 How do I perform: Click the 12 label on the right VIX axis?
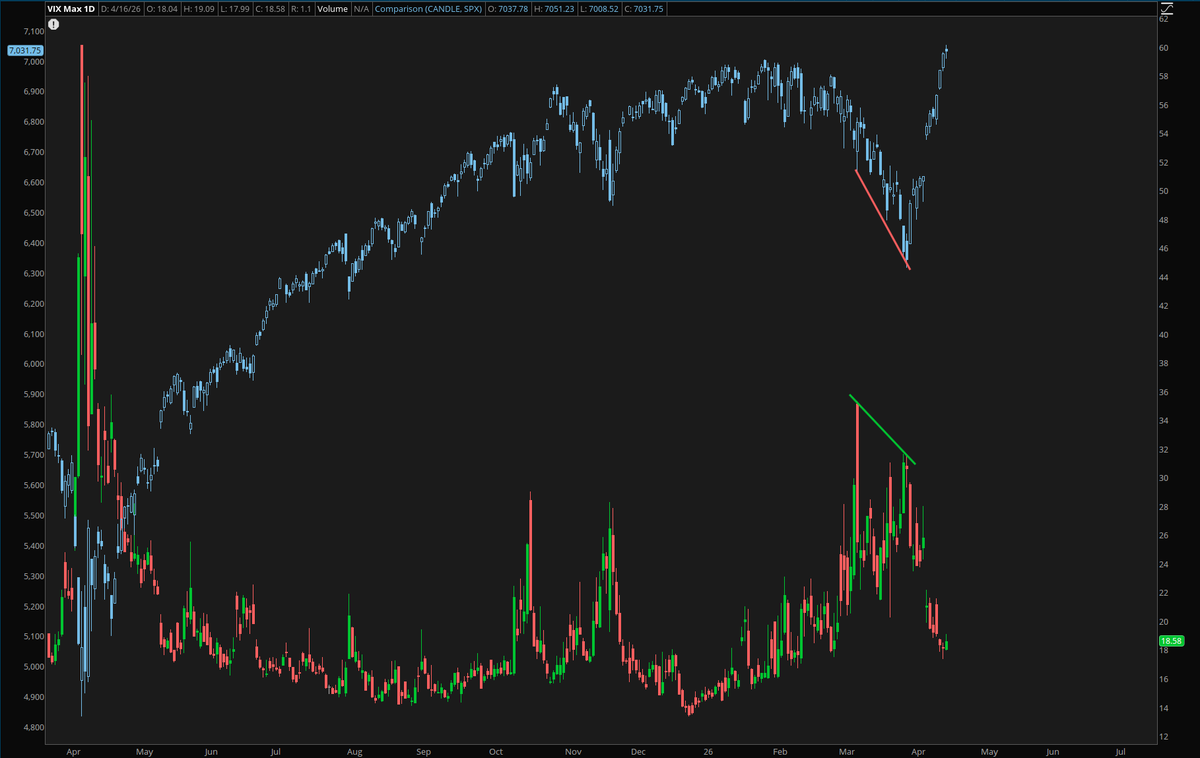[1165, 737]
